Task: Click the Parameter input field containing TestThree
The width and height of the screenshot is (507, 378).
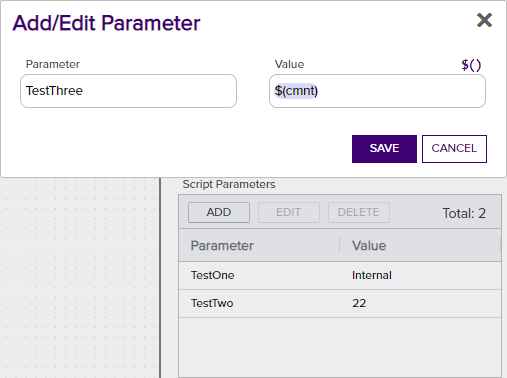Action: (128, 91)
